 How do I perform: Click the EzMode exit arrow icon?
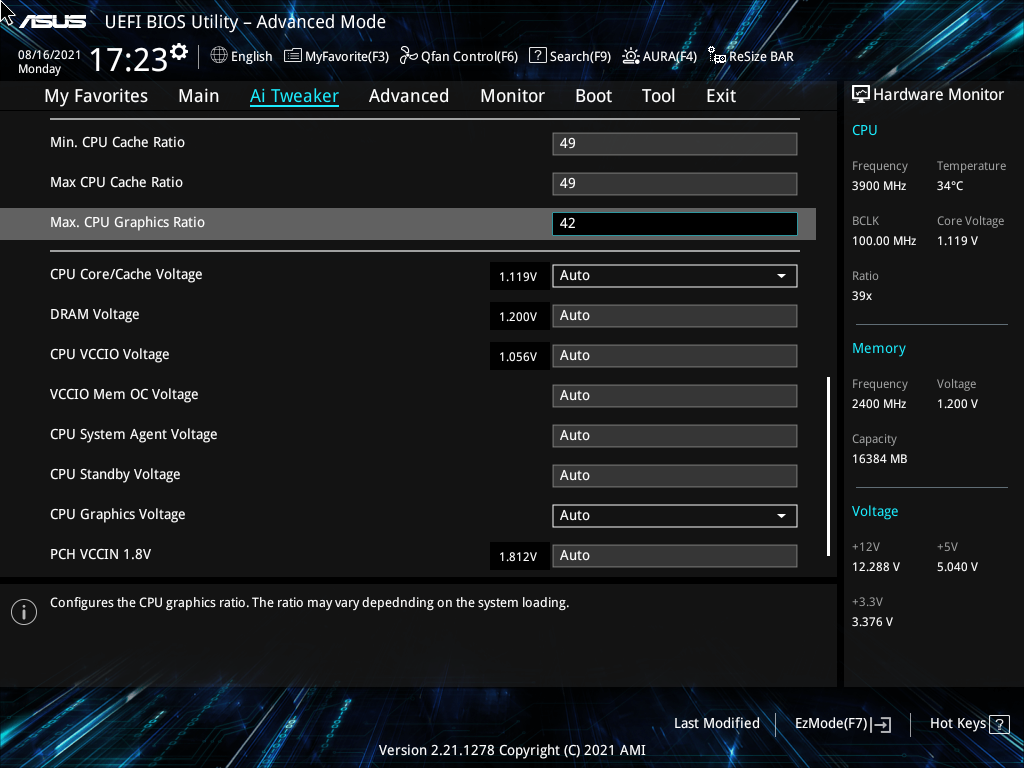[x=882, y=724]
